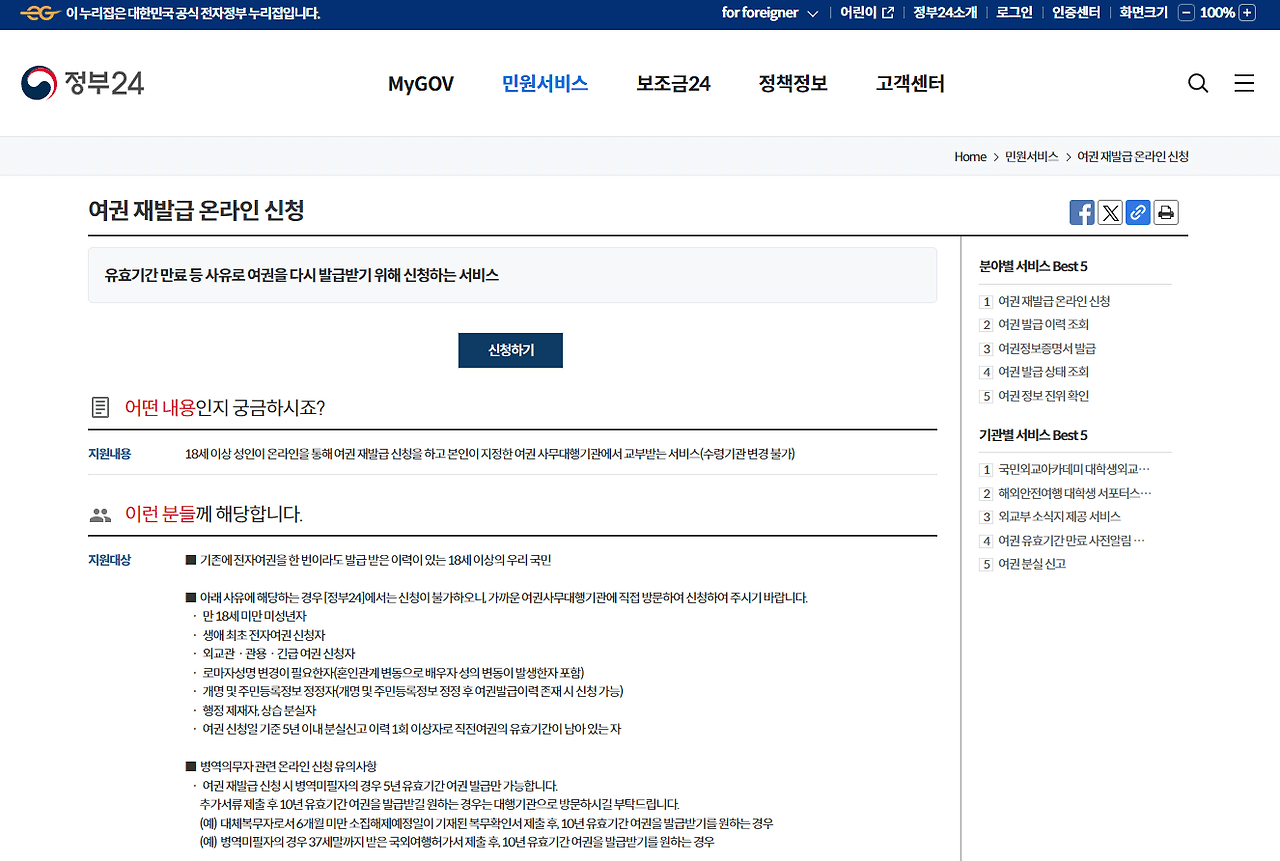The image size is (1280, 861).
Task: Copy the page URL link icon
Action: click(1137, 212)
